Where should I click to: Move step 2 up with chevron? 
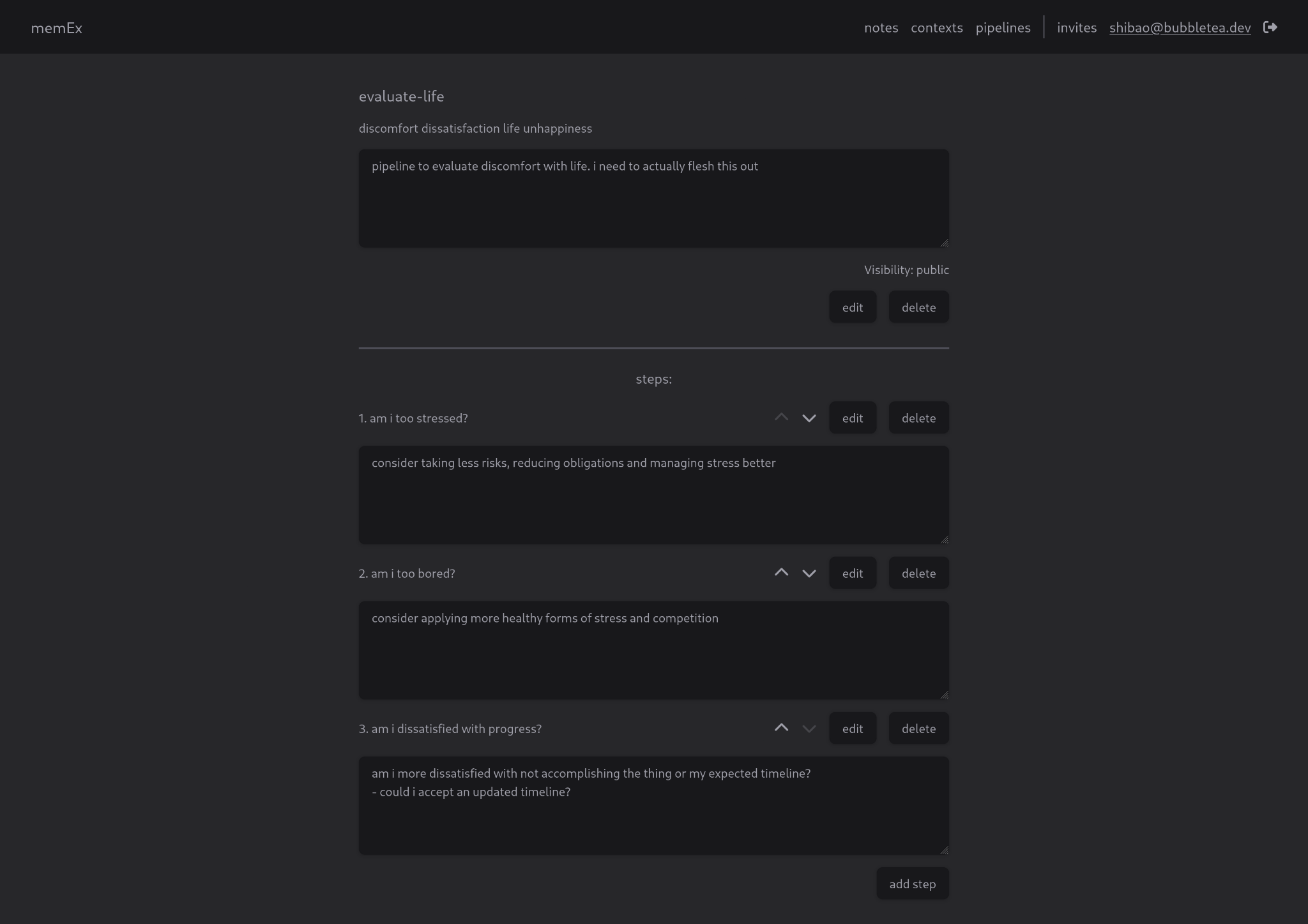click(781, 573)
